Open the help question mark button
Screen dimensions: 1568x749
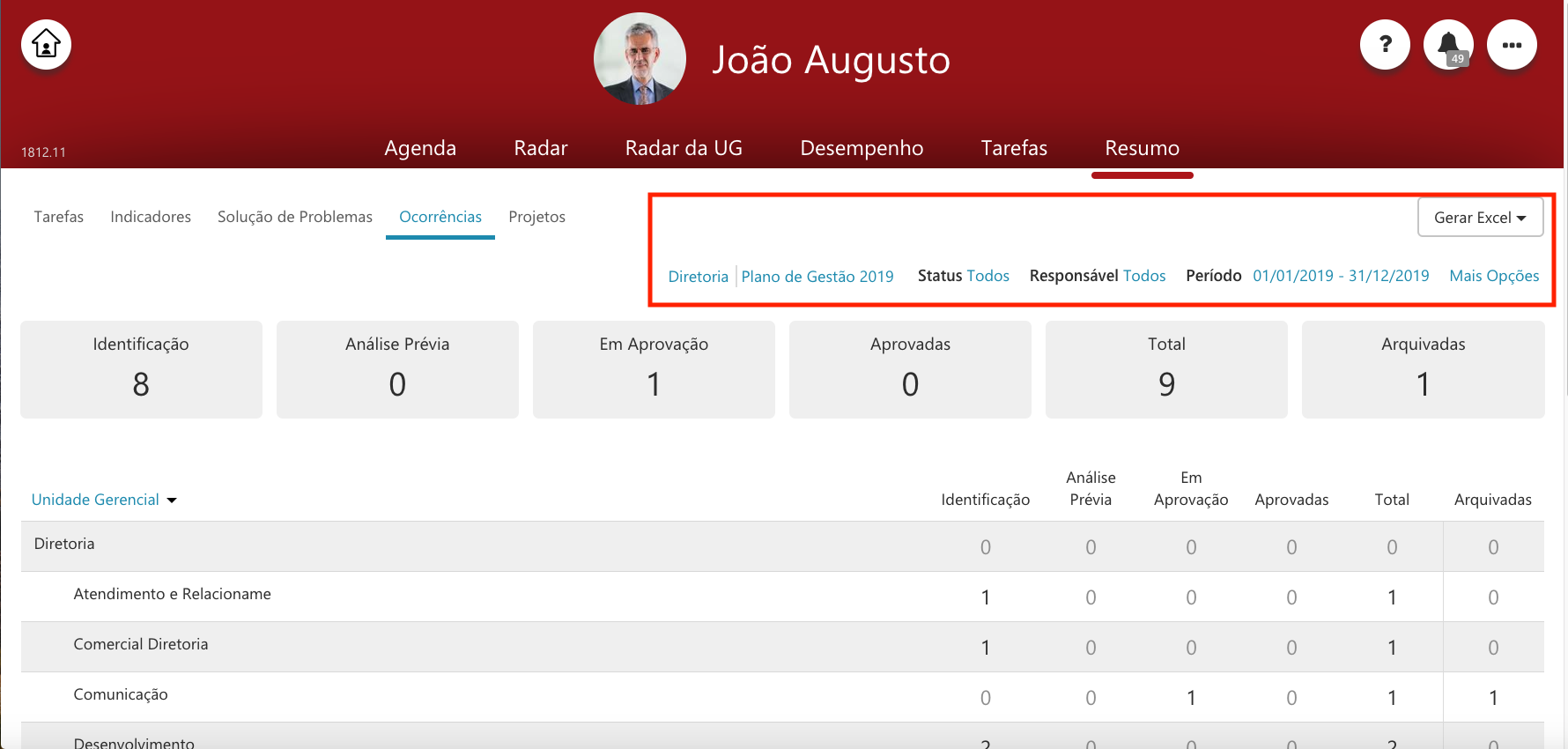coord(1385,44)
